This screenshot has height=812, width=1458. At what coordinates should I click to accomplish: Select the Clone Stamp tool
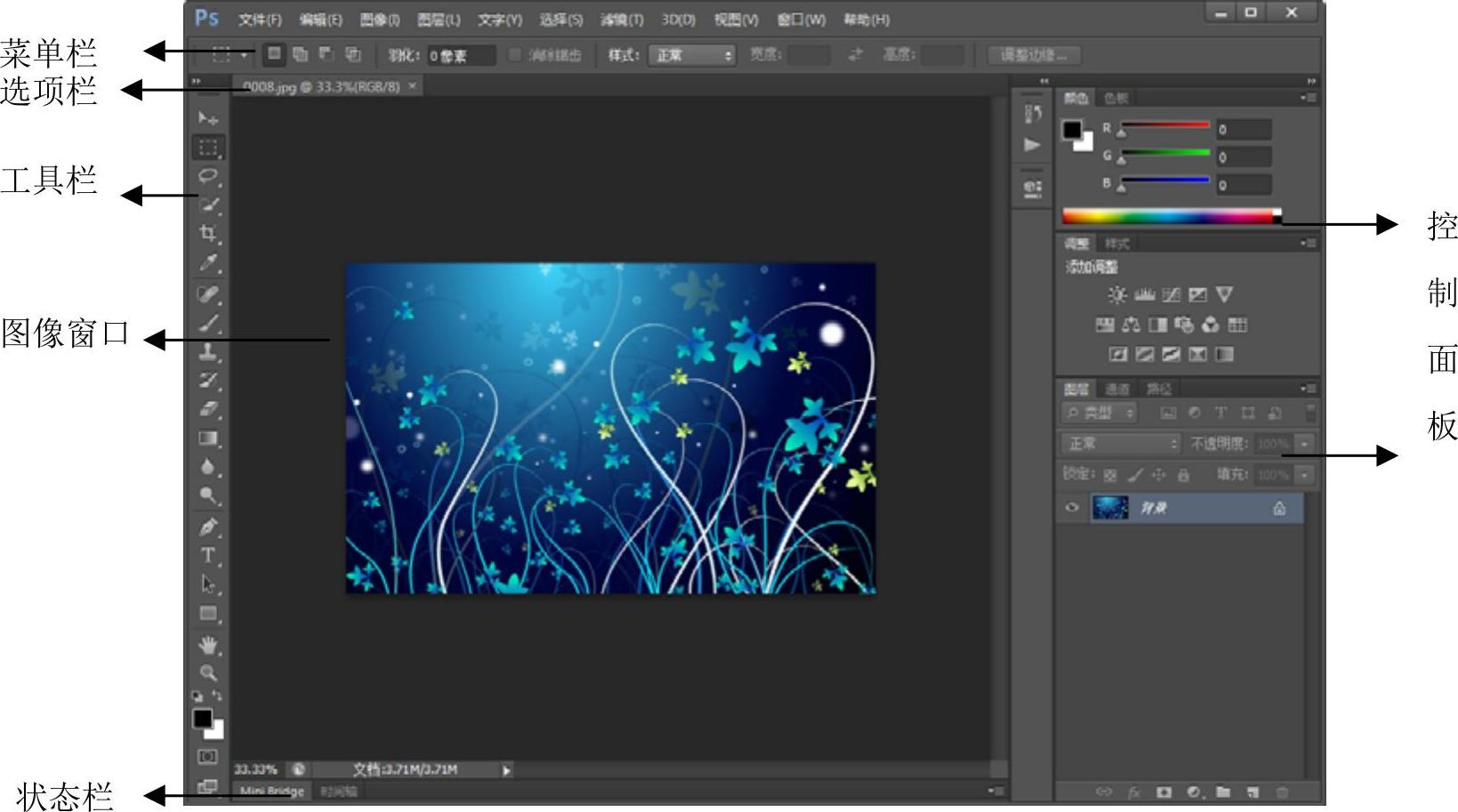click(208, 352)
